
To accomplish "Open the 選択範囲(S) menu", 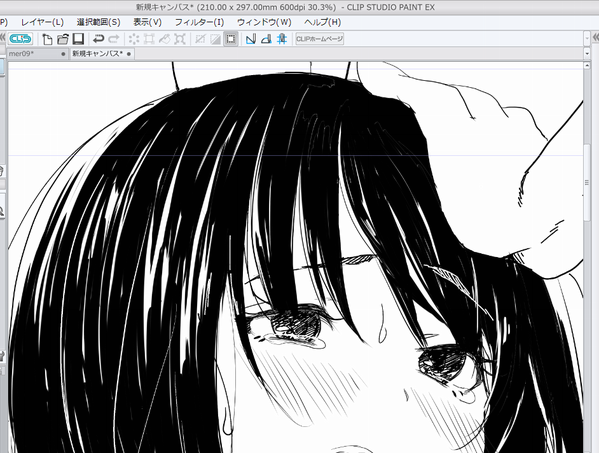I will click(x=99, y=22).
